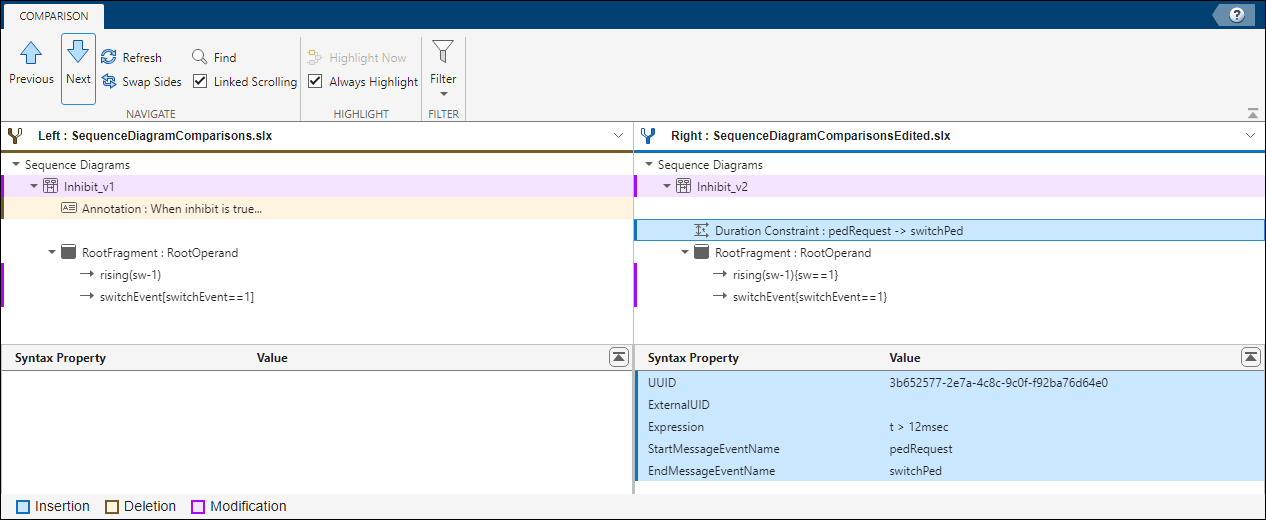Open the help question mark button
Image resolution: width=1266 pixels, height=520 pixels.
point(1236,14)
